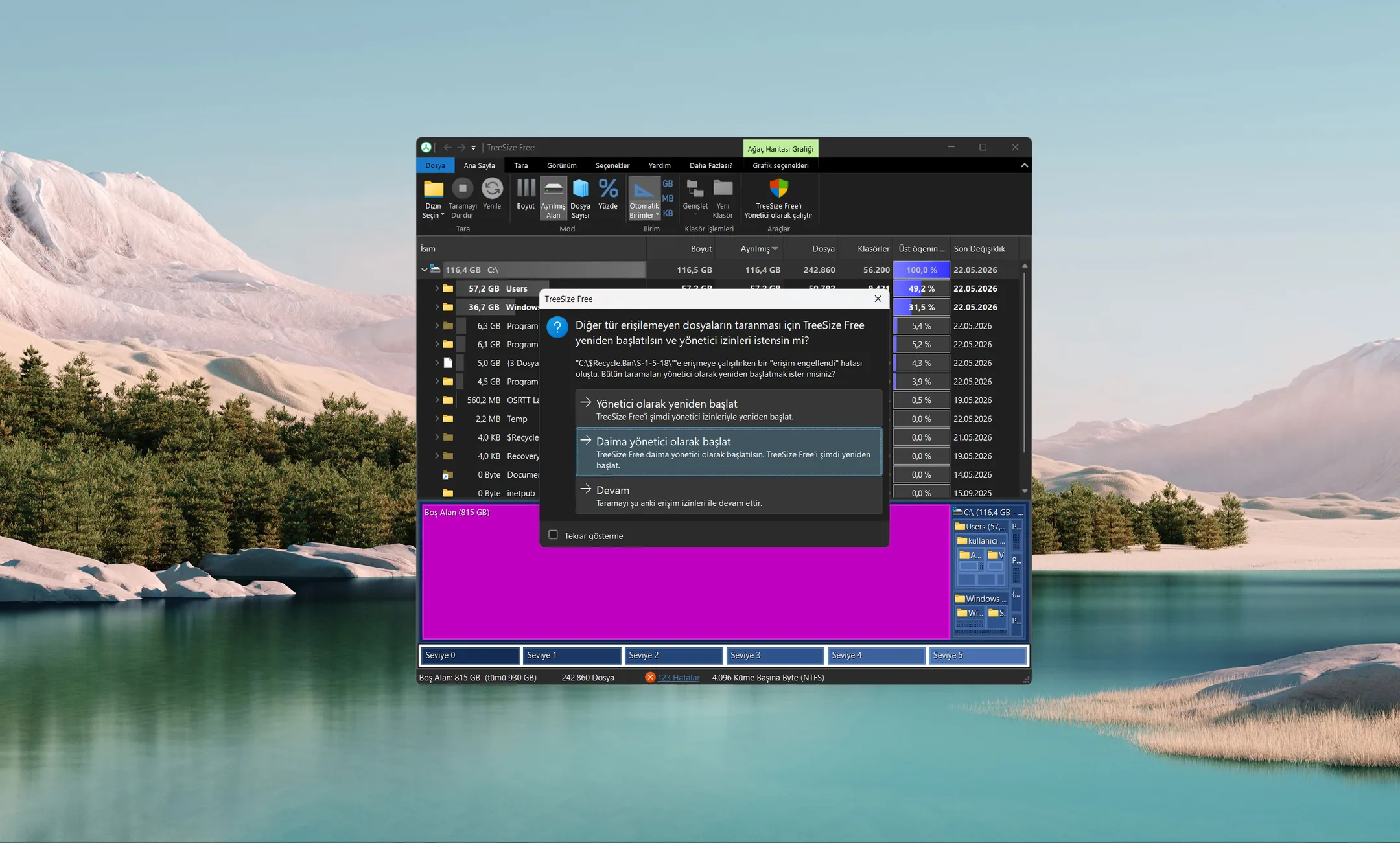This screenshot has height=843, width=1400.
Task: Run TreeSize Free as administrator via shield icon
Action: click(x=778, y=199)
